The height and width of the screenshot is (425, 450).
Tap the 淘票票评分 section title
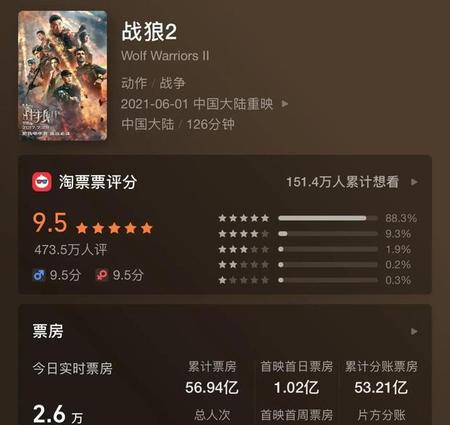[98, 182]
